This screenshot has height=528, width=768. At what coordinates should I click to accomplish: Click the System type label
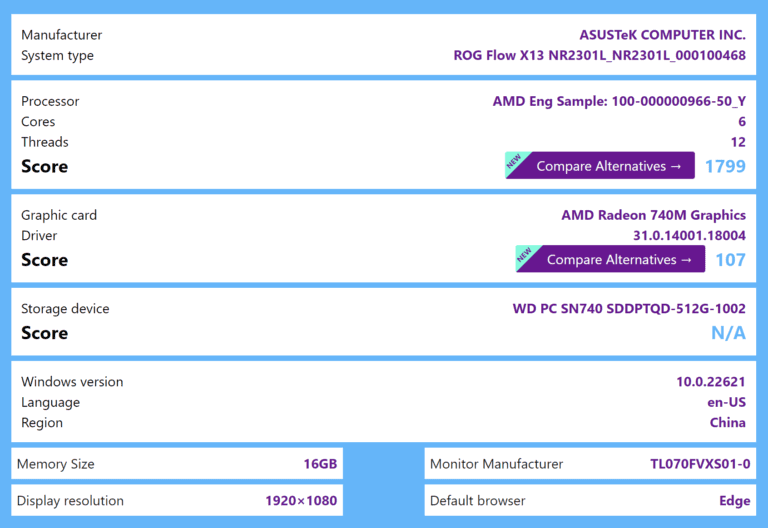pos(57,55)
